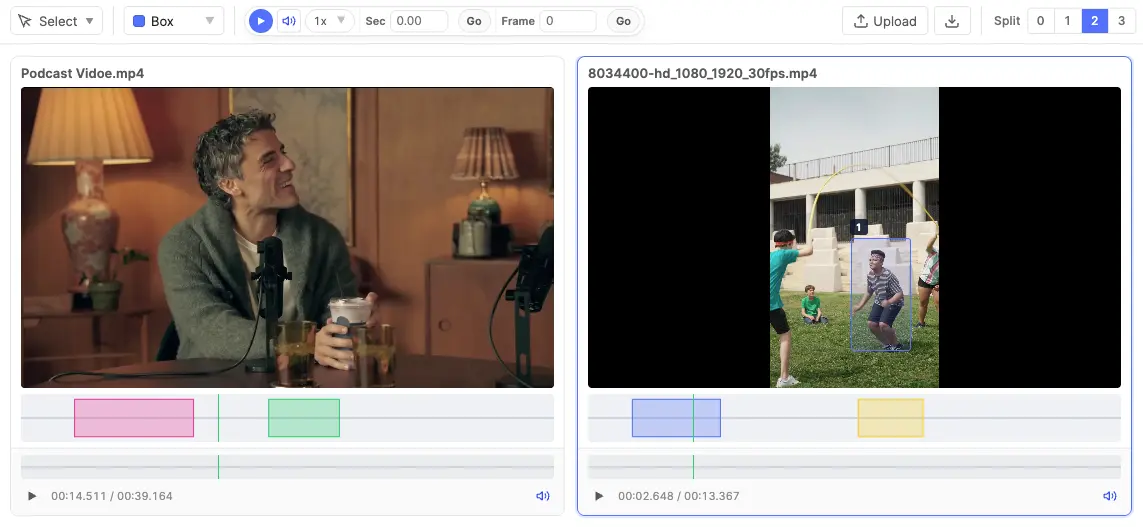1143x527 pixels.
Task: Set Split to 1
Action: (x=1067, y=21)
